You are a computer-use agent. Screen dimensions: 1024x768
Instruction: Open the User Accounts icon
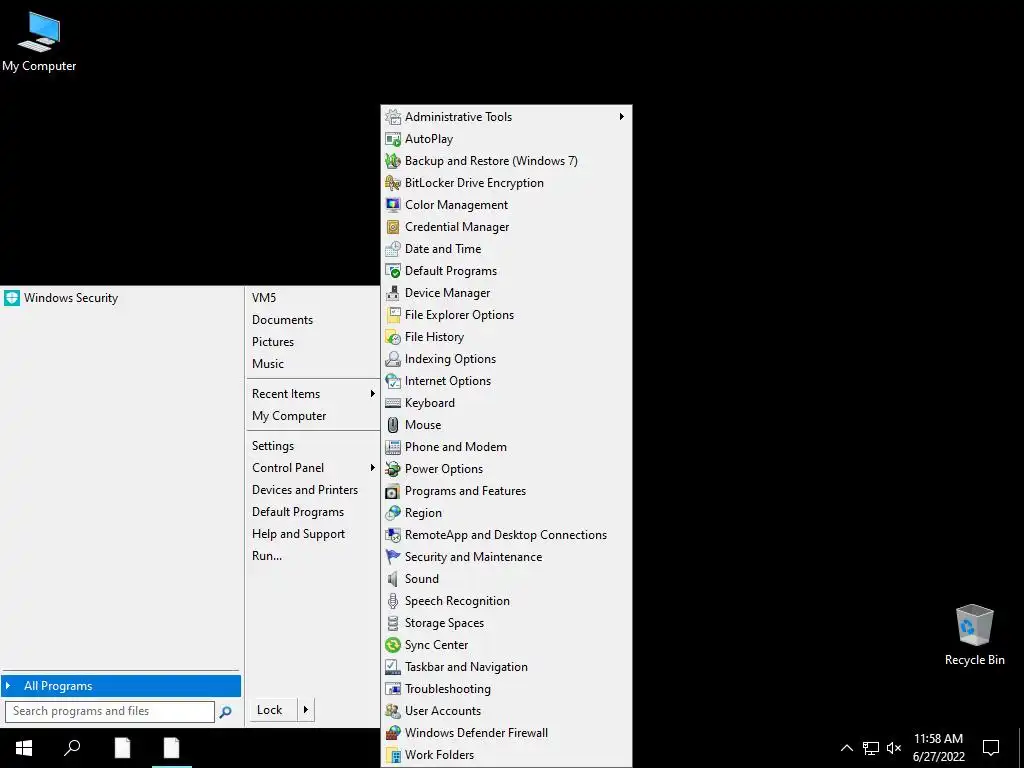pos(392,711)
